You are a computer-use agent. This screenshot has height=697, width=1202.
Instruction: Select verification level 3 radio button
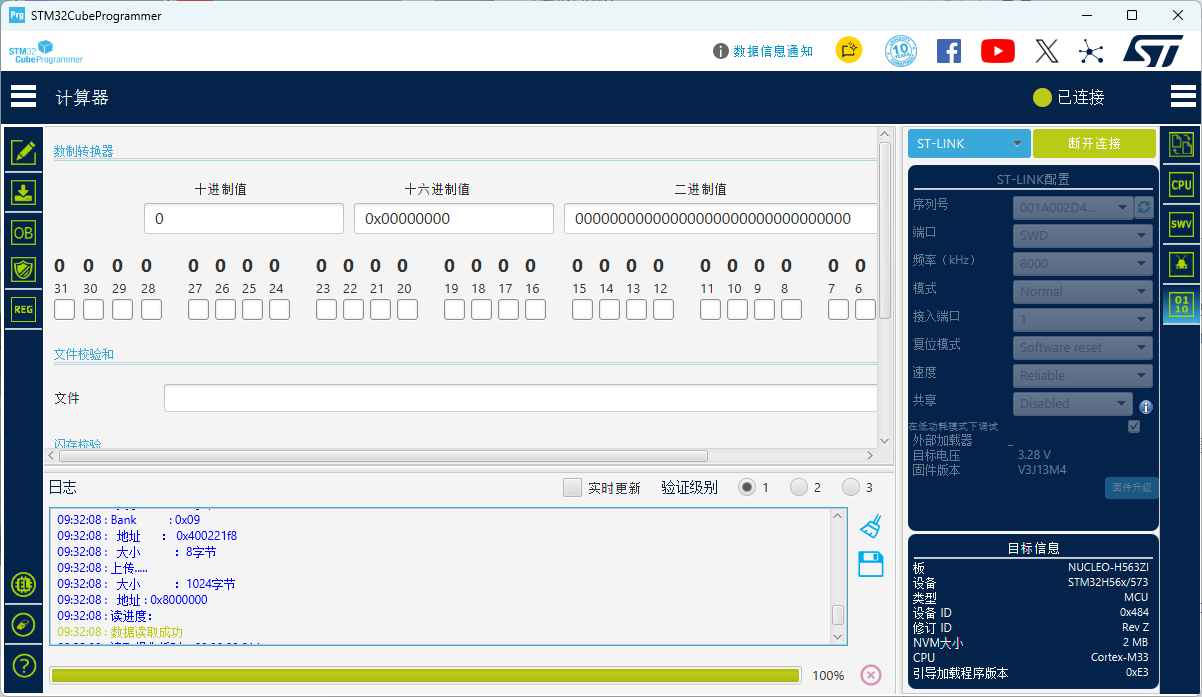(x=851, y=487)
